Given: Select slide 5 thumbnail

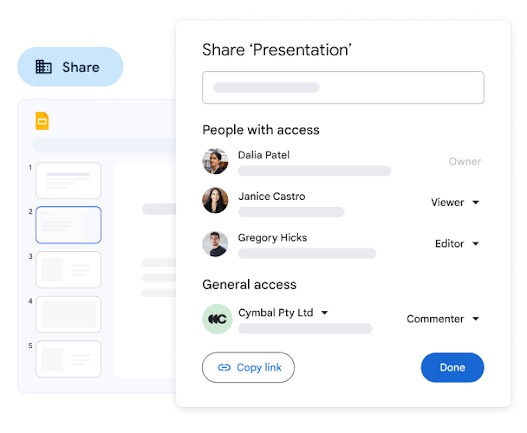Looking at the screenshot, I should pos(69,359).
